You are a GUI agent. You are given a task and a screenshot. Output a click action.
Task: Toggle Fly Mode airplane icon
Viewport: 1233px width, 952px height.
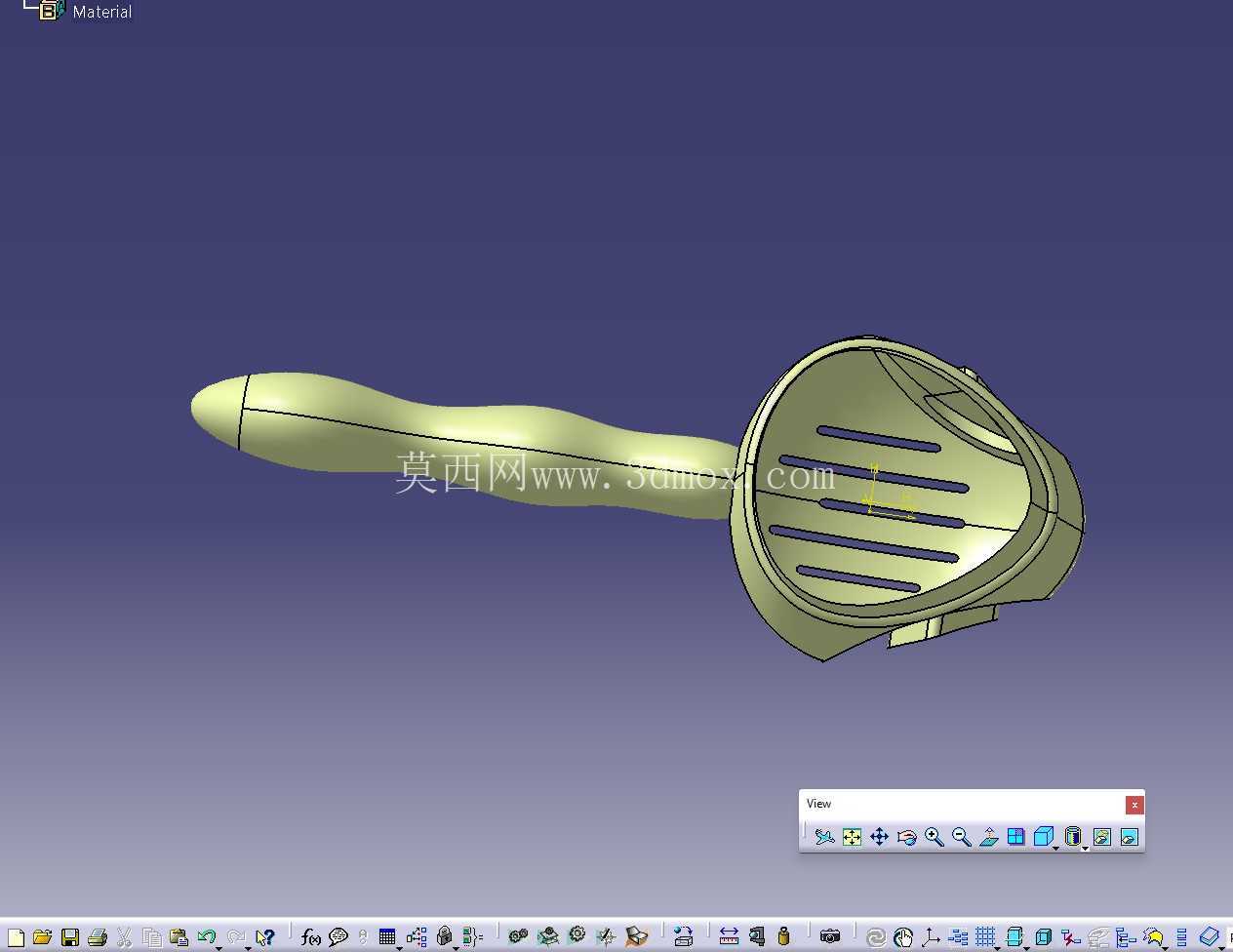tap(824, 837)
